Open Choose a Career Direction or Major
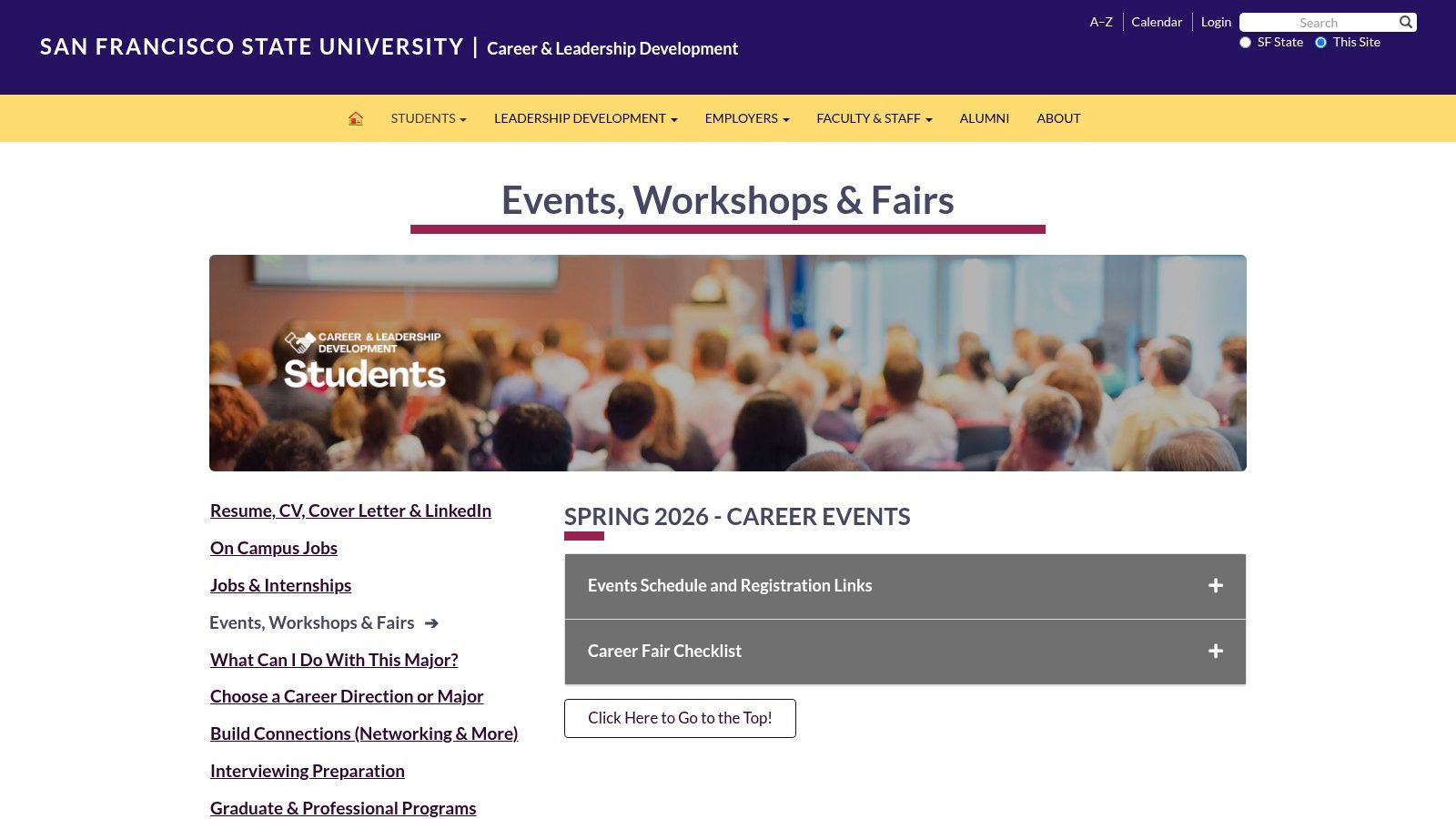The image size is (1456, 819). click(347, 696)
